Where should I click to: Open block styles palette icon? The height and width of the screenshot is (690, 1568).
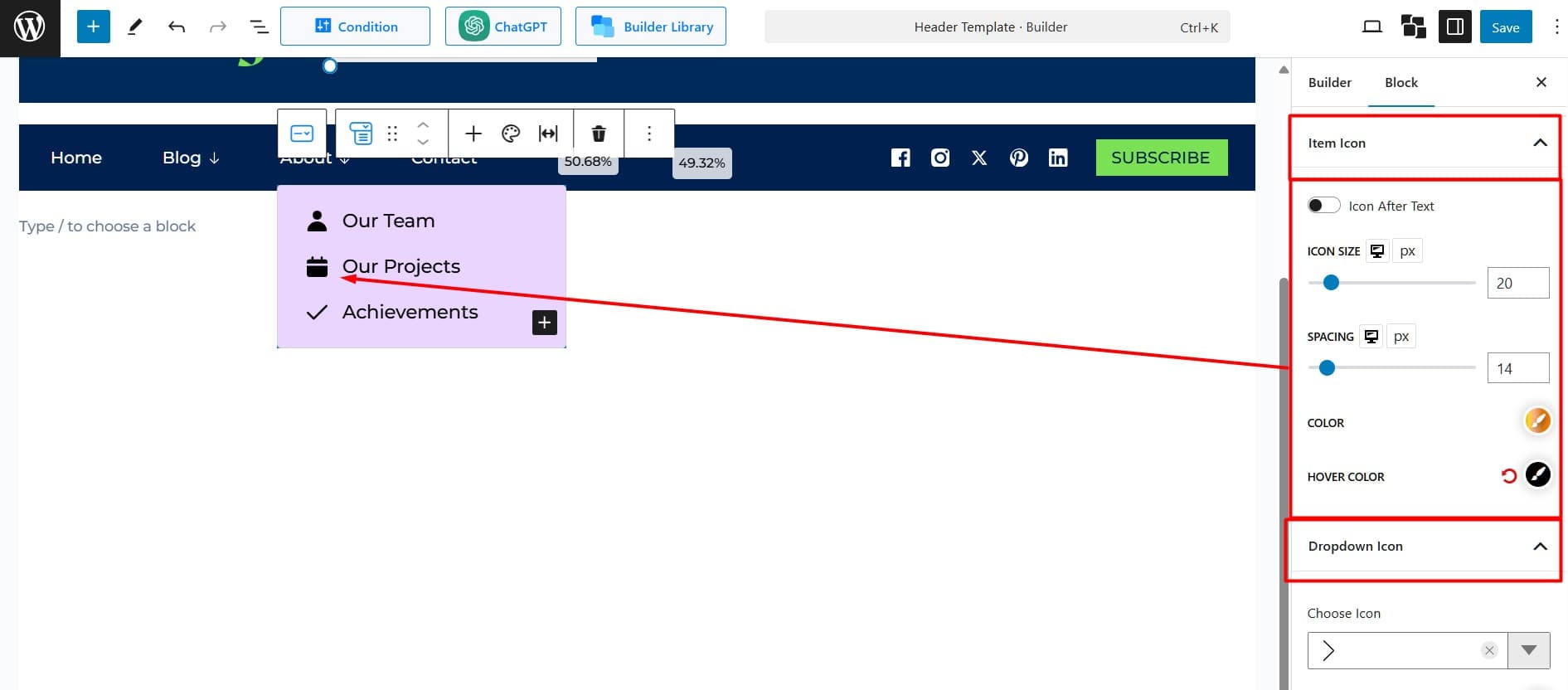coord(511,134)
